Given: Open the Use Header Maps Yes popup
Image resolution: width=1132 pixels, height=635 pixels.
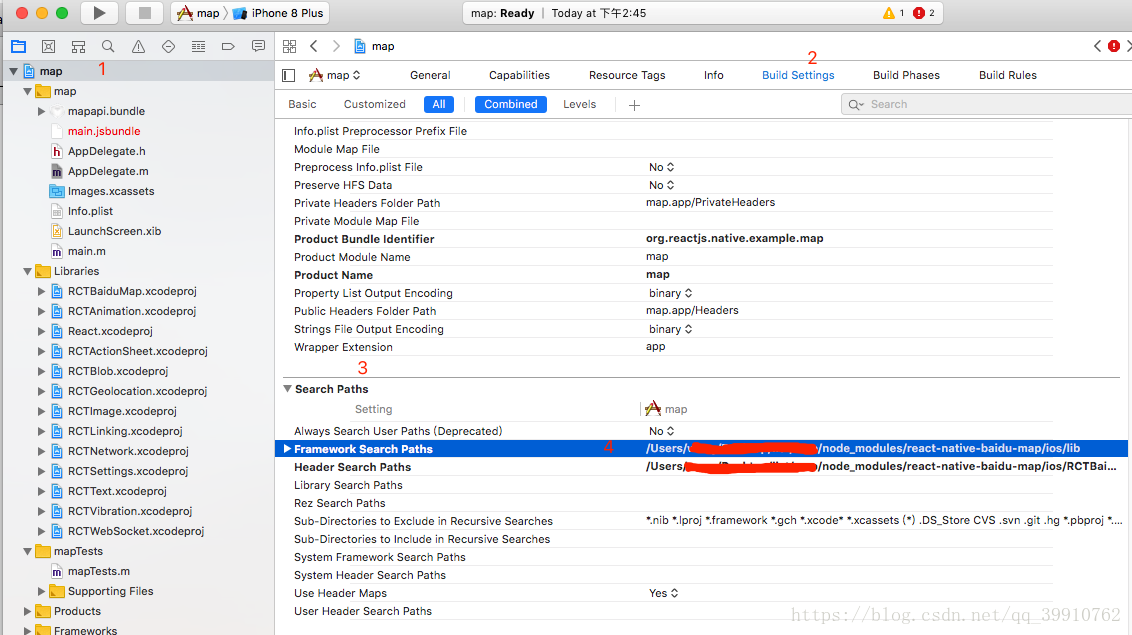Looking at the screenshot, I should tap(663, 593).
